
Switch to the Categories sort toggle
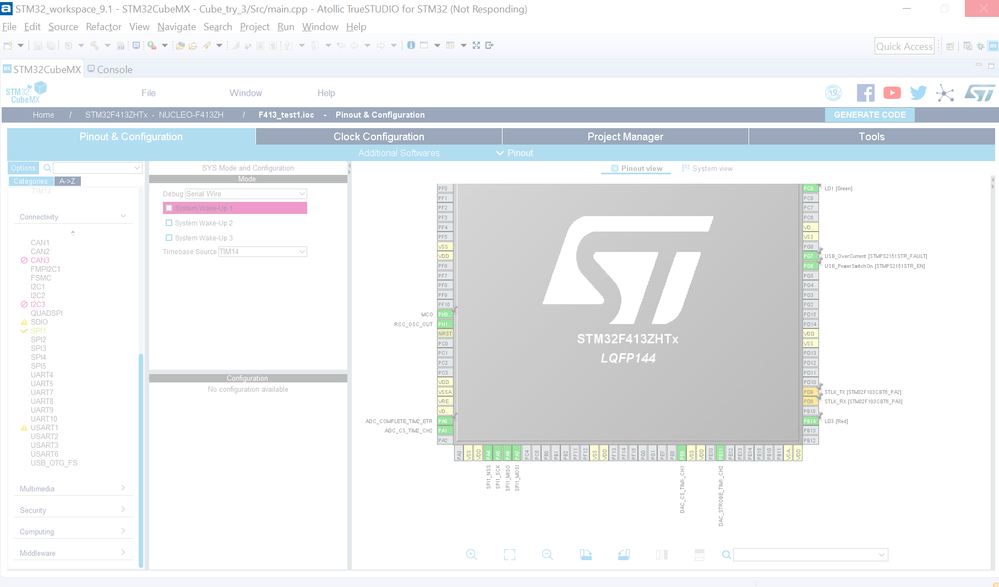tap(31, 182)
